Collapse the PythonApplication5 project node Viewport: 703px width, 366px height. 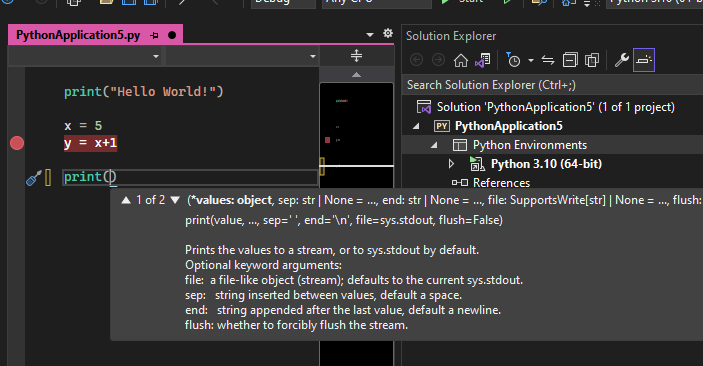(416, 126)
